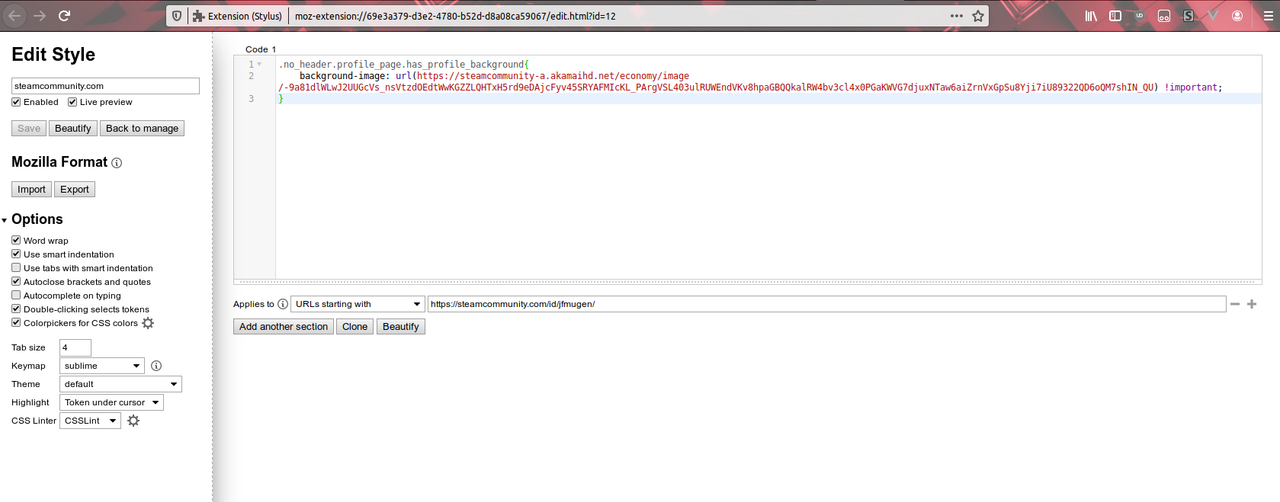Viewport: 1280px width, 502px height.
Task: Reload the page with the refresh icon
Action: pos(65,16)
